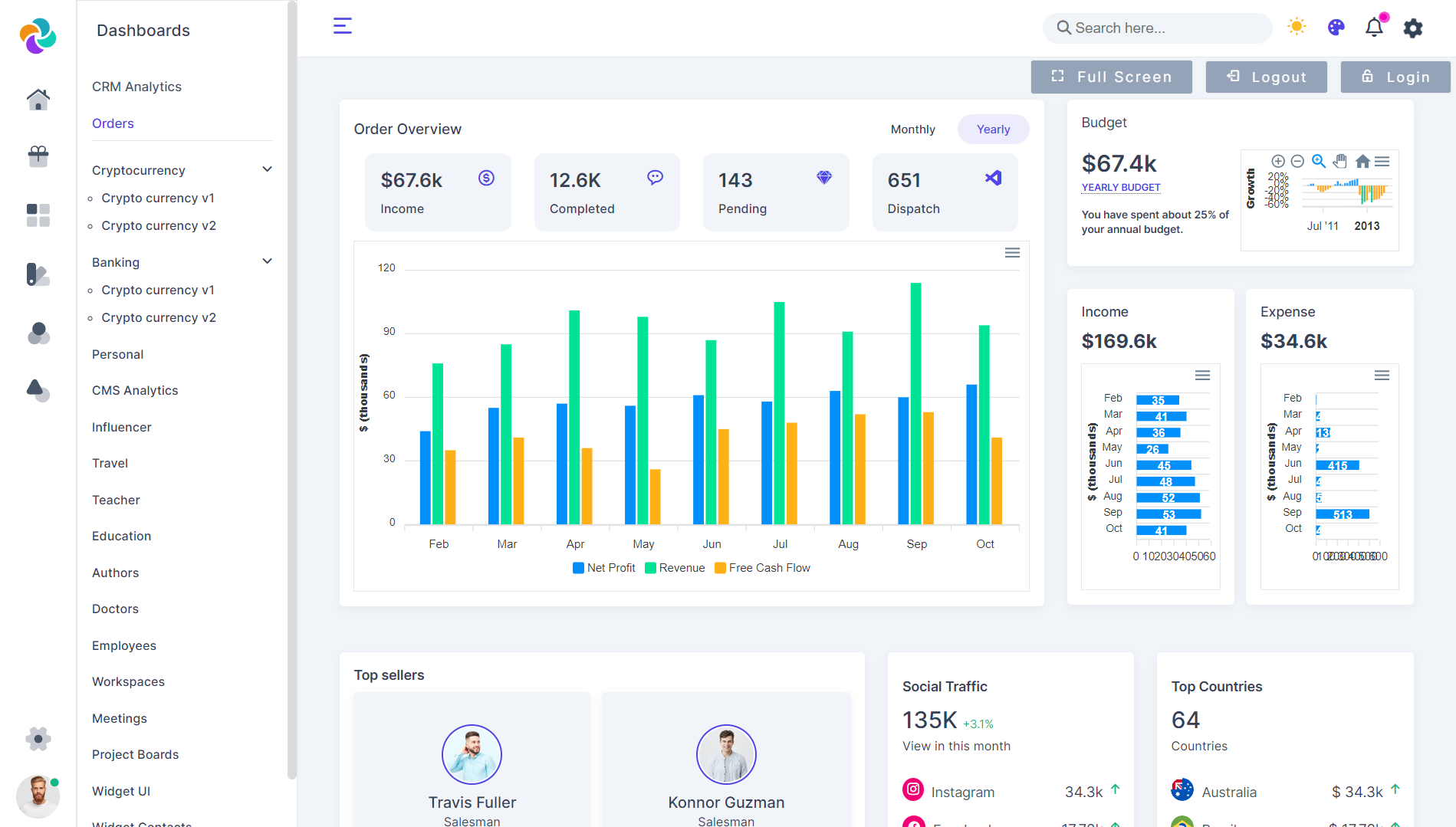Toggle Net Profit series in legend
The height and width of the screenshot is (827, 1456).
click(604, 568)
